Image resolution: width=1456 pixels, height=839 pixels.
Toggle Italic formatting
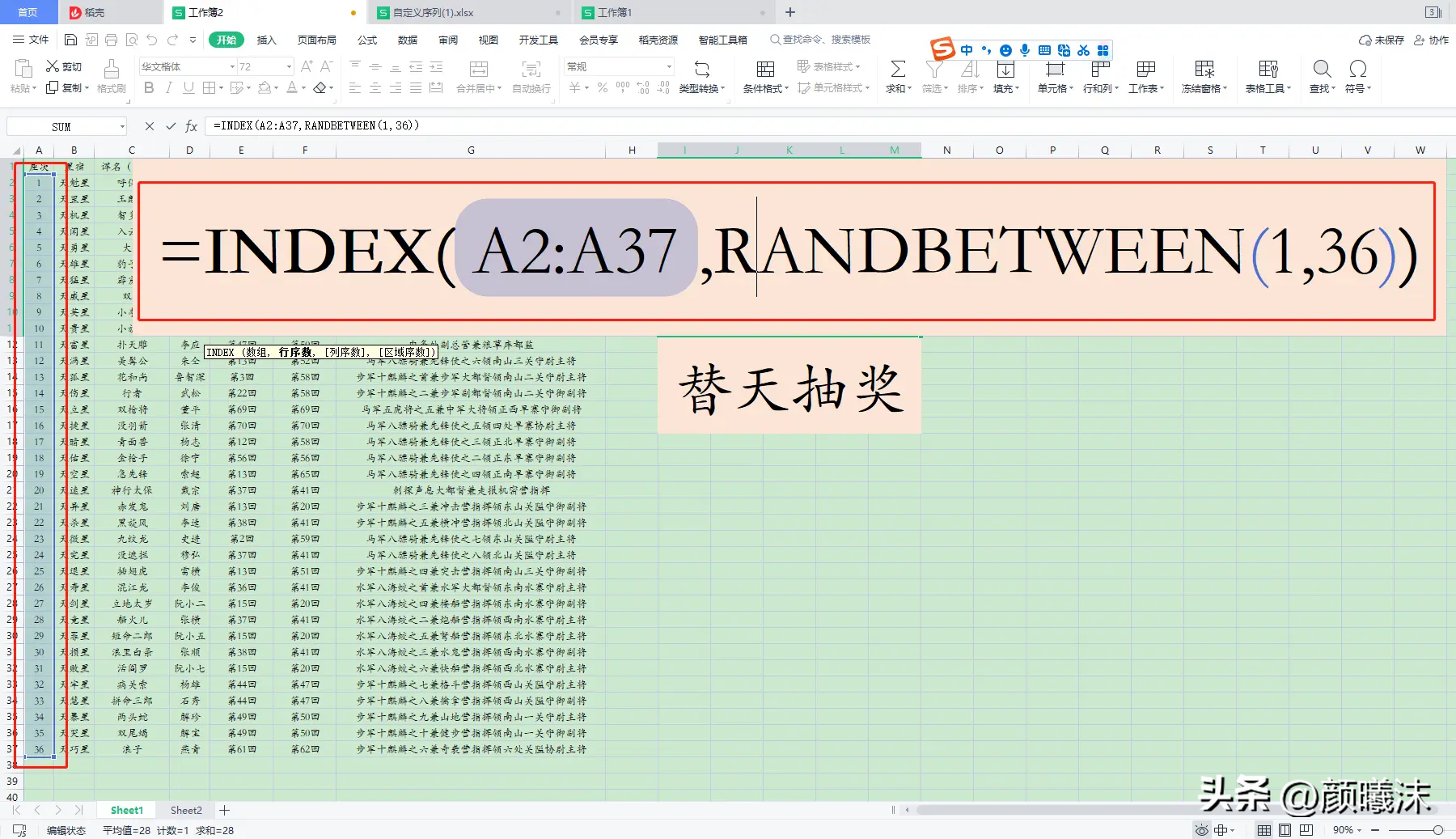click(168, 87)
